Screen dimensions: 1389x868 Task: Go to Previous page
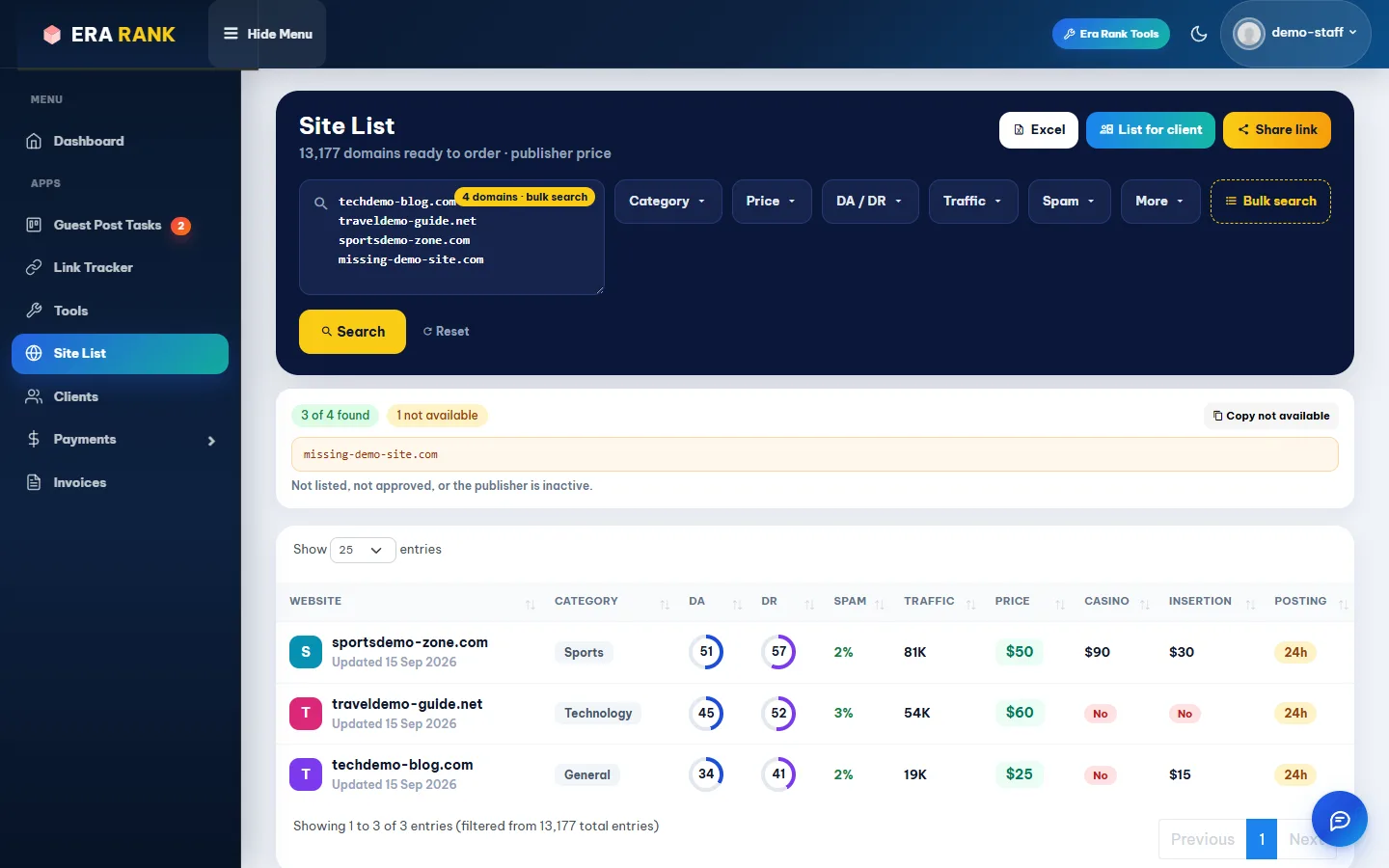coord(1202,839)
